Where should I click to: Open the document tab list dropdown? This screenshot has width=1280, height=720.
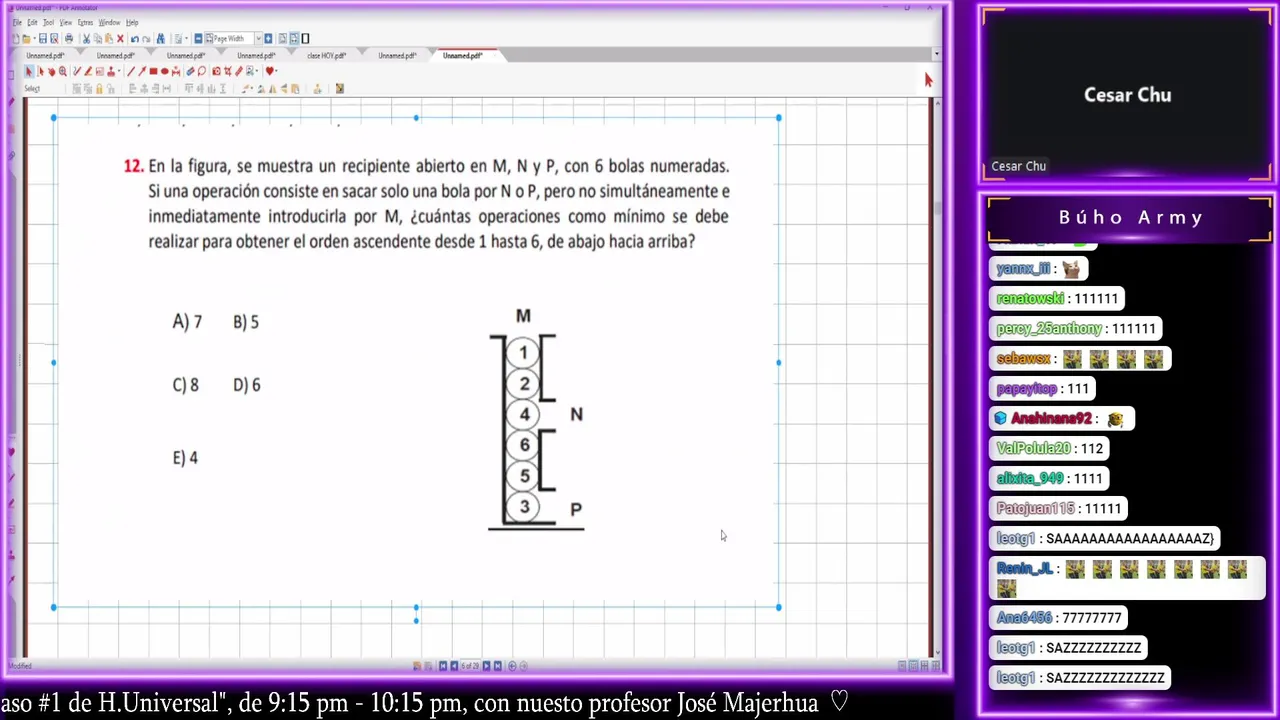[936, 55]
